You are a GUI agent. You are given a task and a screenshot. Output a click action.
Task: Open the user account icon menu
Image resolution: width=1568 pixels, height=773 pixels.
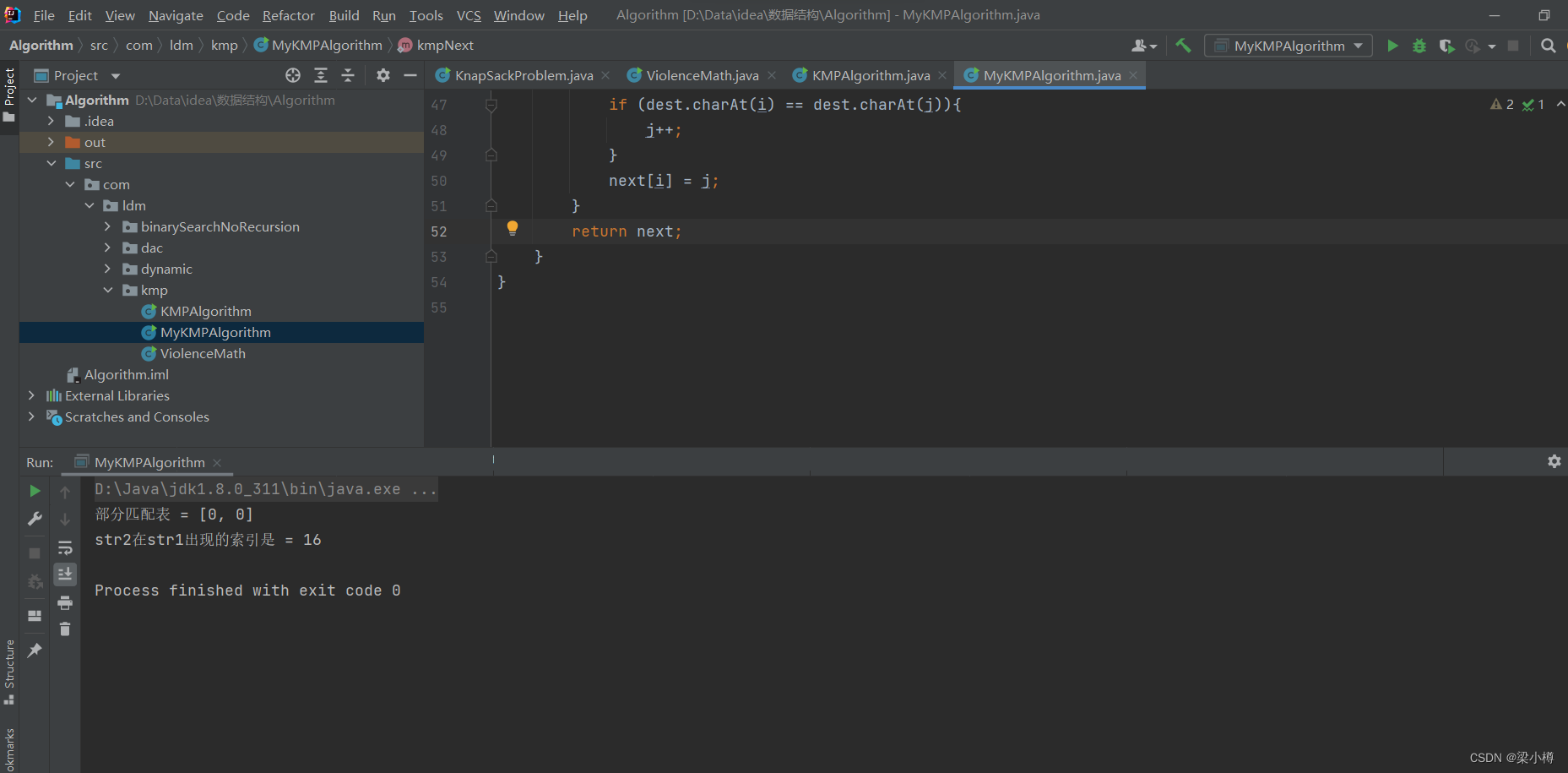1143,46
